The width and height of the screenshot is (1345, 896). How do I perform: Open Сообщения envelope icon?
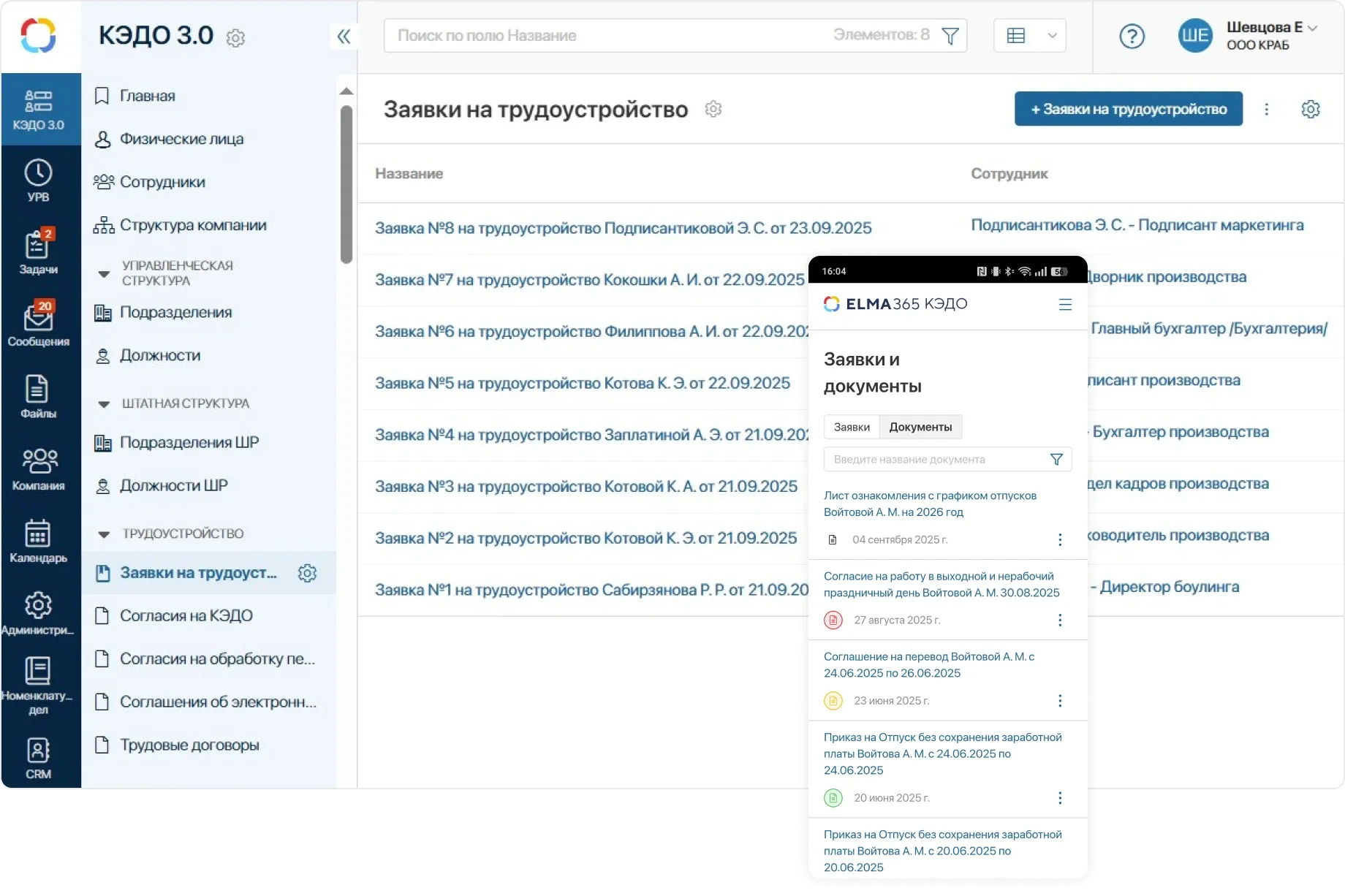pos(38,324)
